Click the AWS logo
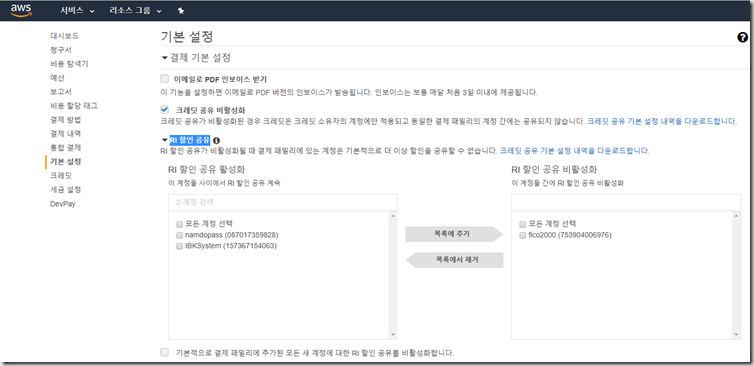The height and width of the screenshot is (366, 754). coord(22,10)
